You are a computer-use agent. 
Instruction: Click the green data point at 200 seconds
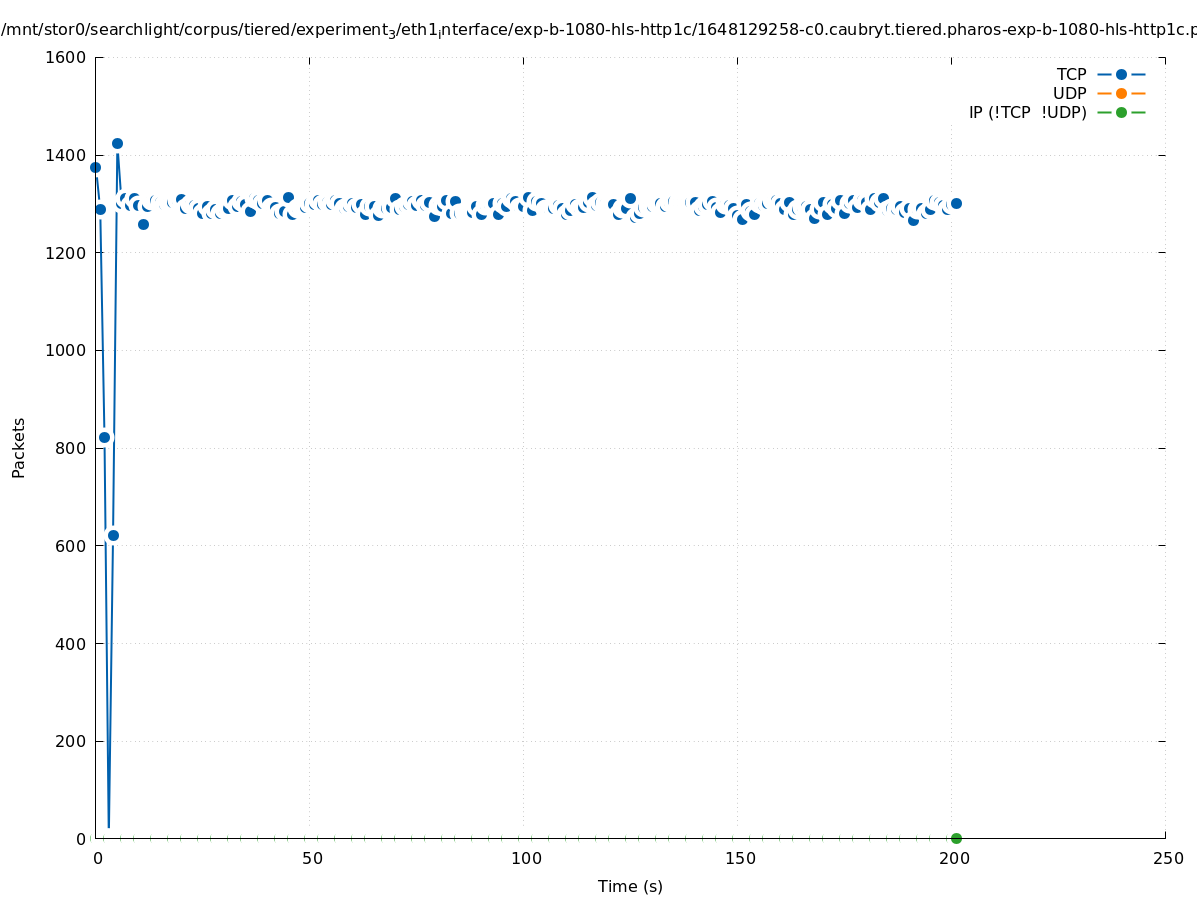[956, 838]
